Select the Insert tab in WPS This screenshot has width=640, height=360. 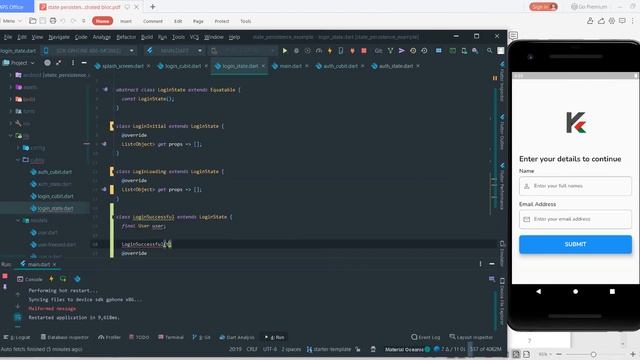click(126, 21)
